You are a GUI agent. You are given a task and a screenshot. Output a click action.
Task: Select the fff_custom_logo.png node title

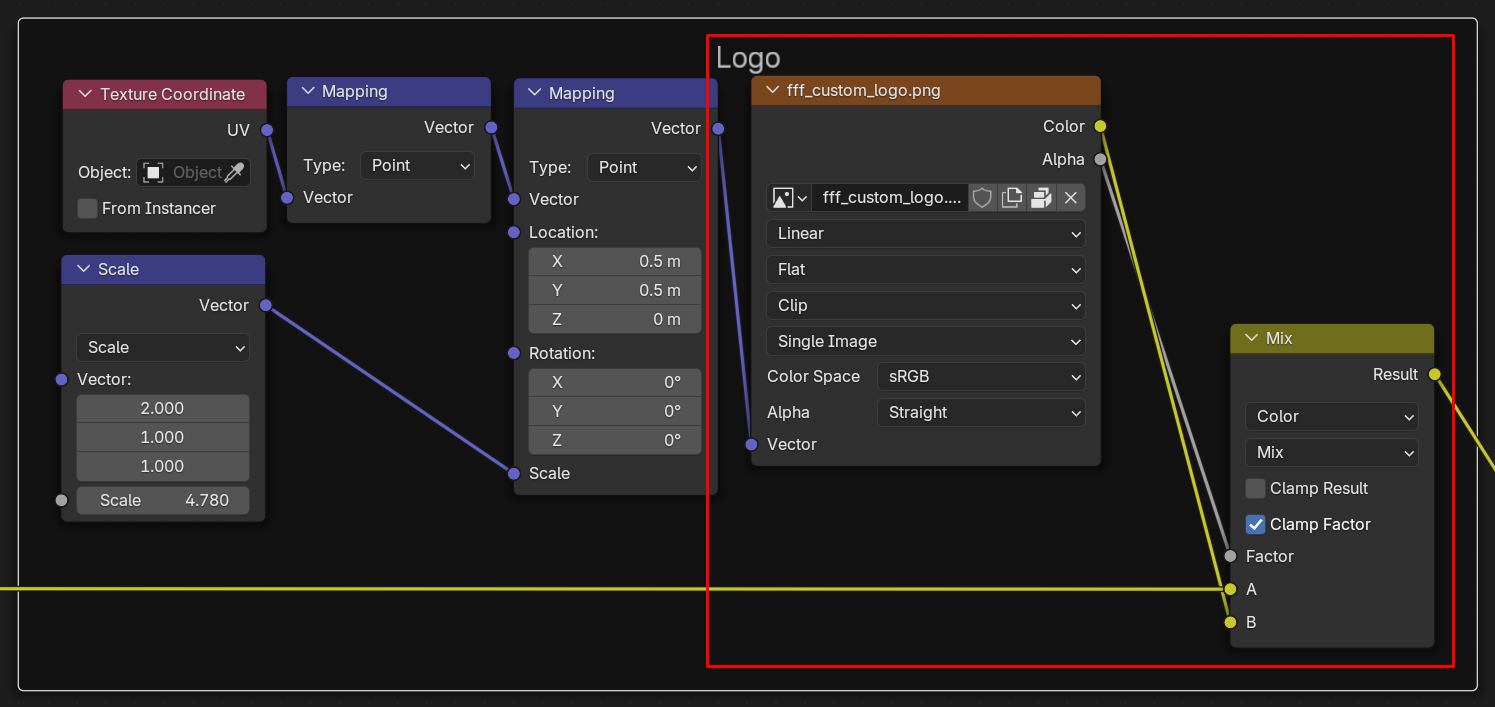point(864,90)
